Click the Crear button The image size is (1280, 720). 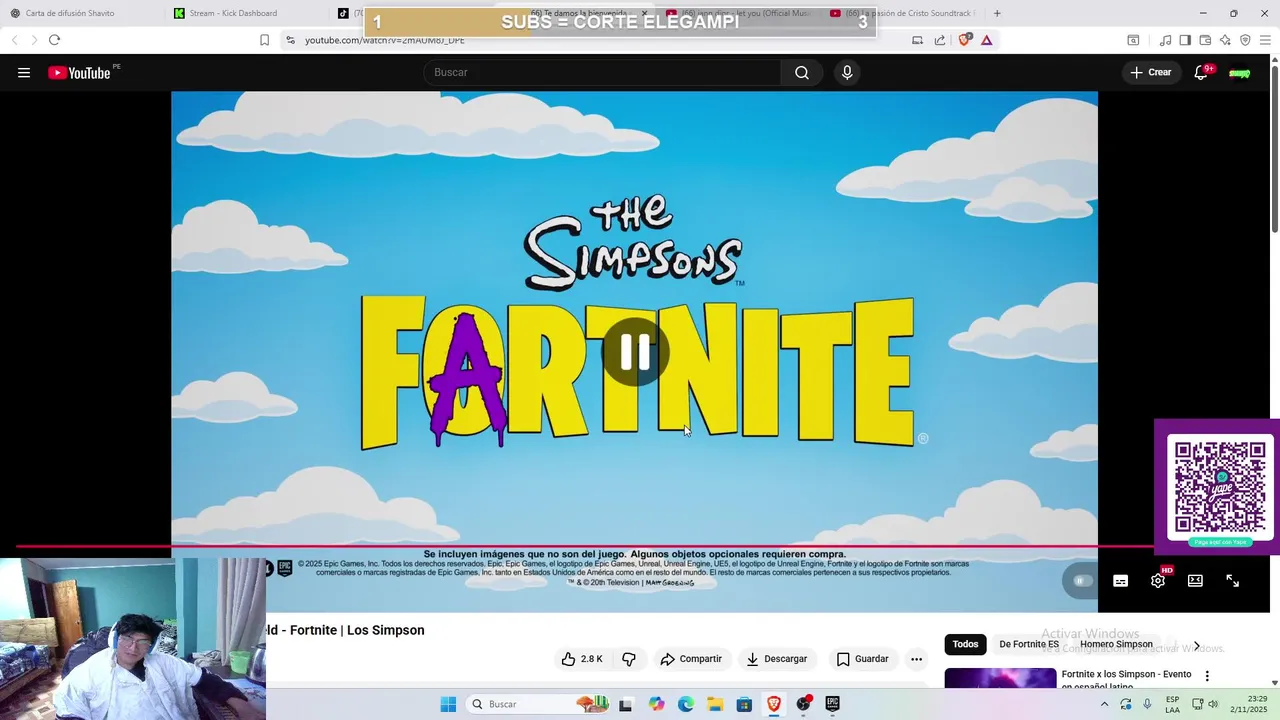1151,72
